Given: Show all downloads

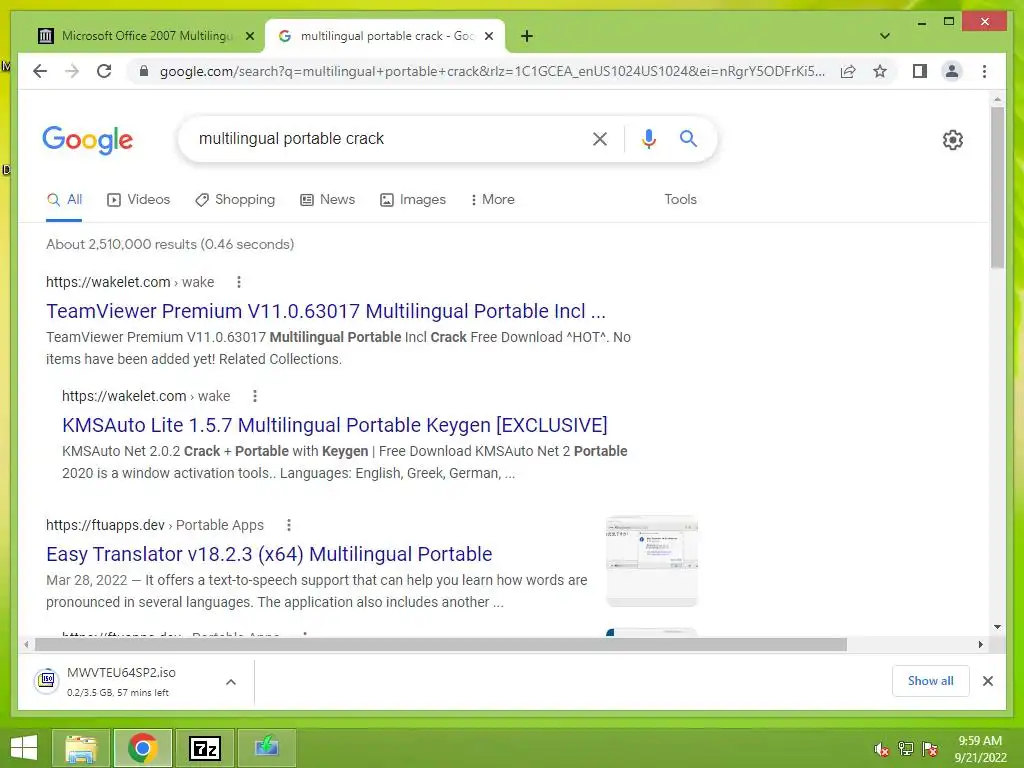Looking at the screenshot, I should click(931, 681).
